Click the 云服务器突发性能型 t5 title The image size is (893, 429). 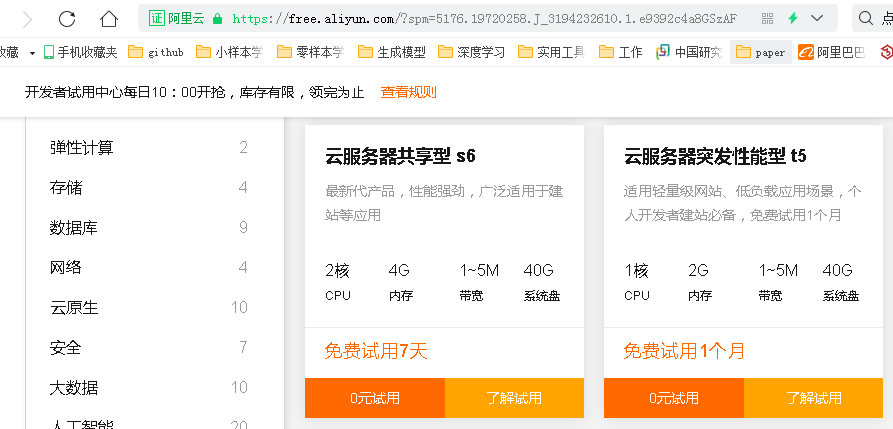[715, 156]
